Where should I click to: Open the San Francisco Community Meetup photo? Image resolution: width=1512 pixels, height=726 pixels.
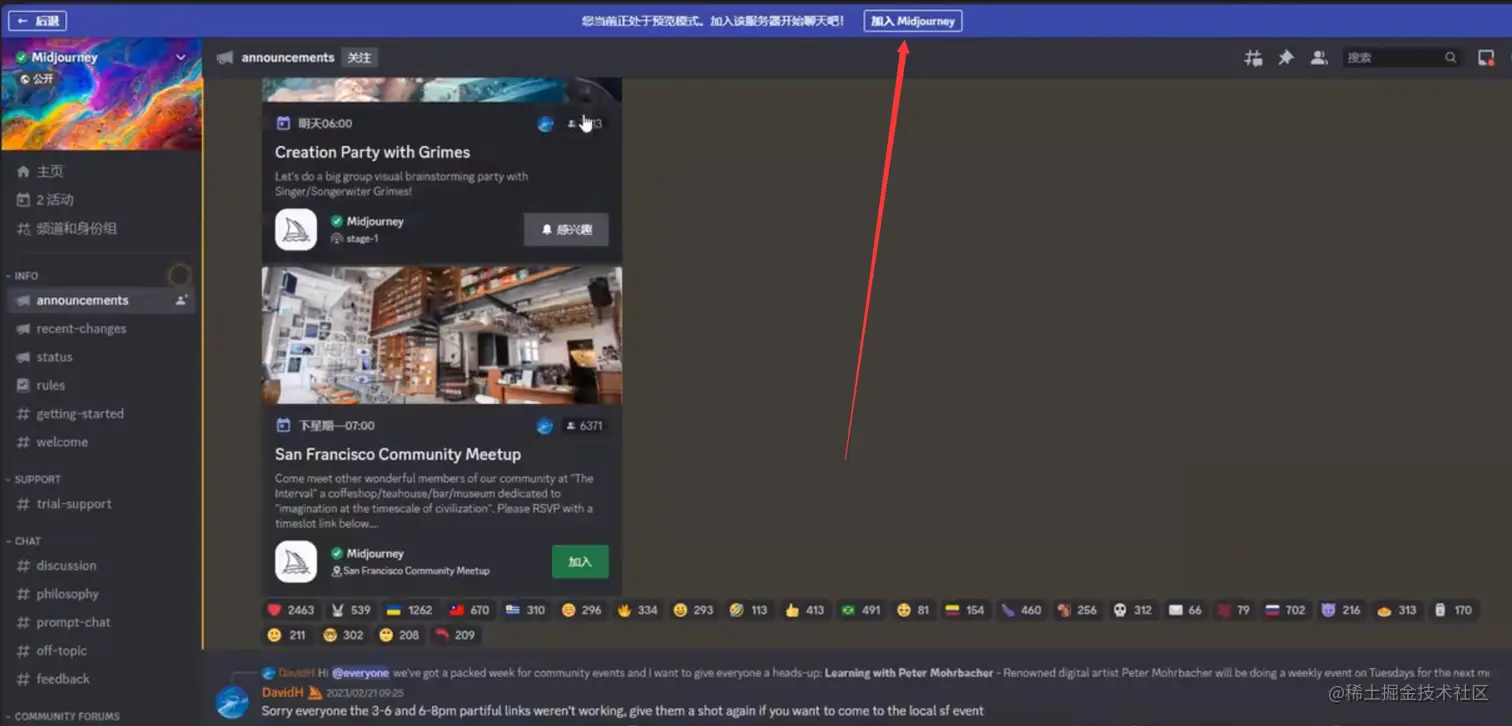click(x=442, y=335)
